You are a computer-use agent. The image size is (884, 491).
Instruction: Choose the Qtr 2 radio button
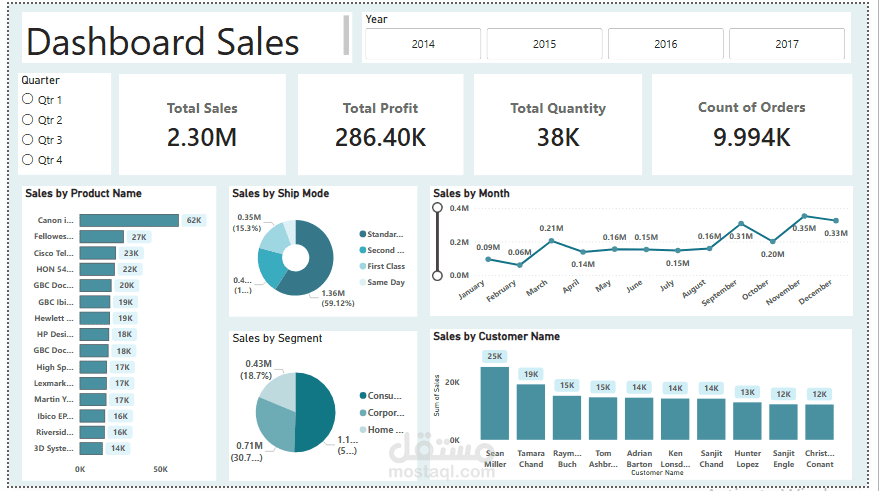pos(28,120)
